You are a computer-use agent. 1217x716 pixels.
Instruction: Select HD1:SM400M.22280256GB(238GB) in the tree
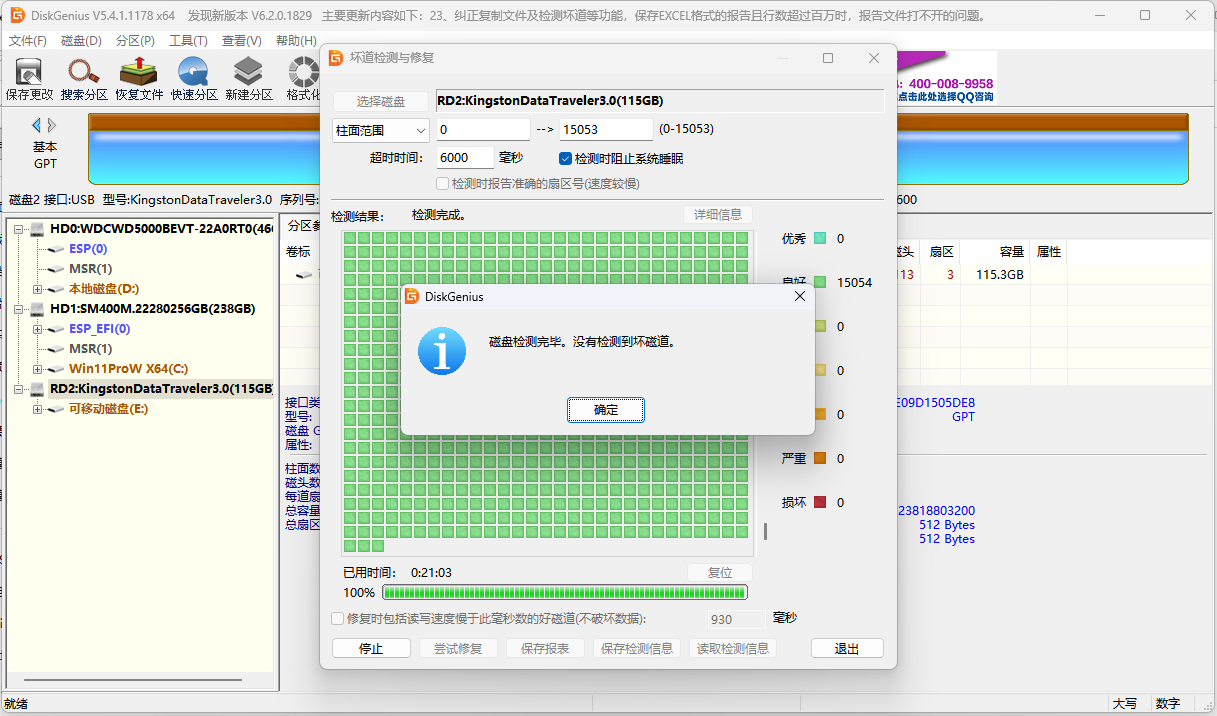tap(152, 309)
